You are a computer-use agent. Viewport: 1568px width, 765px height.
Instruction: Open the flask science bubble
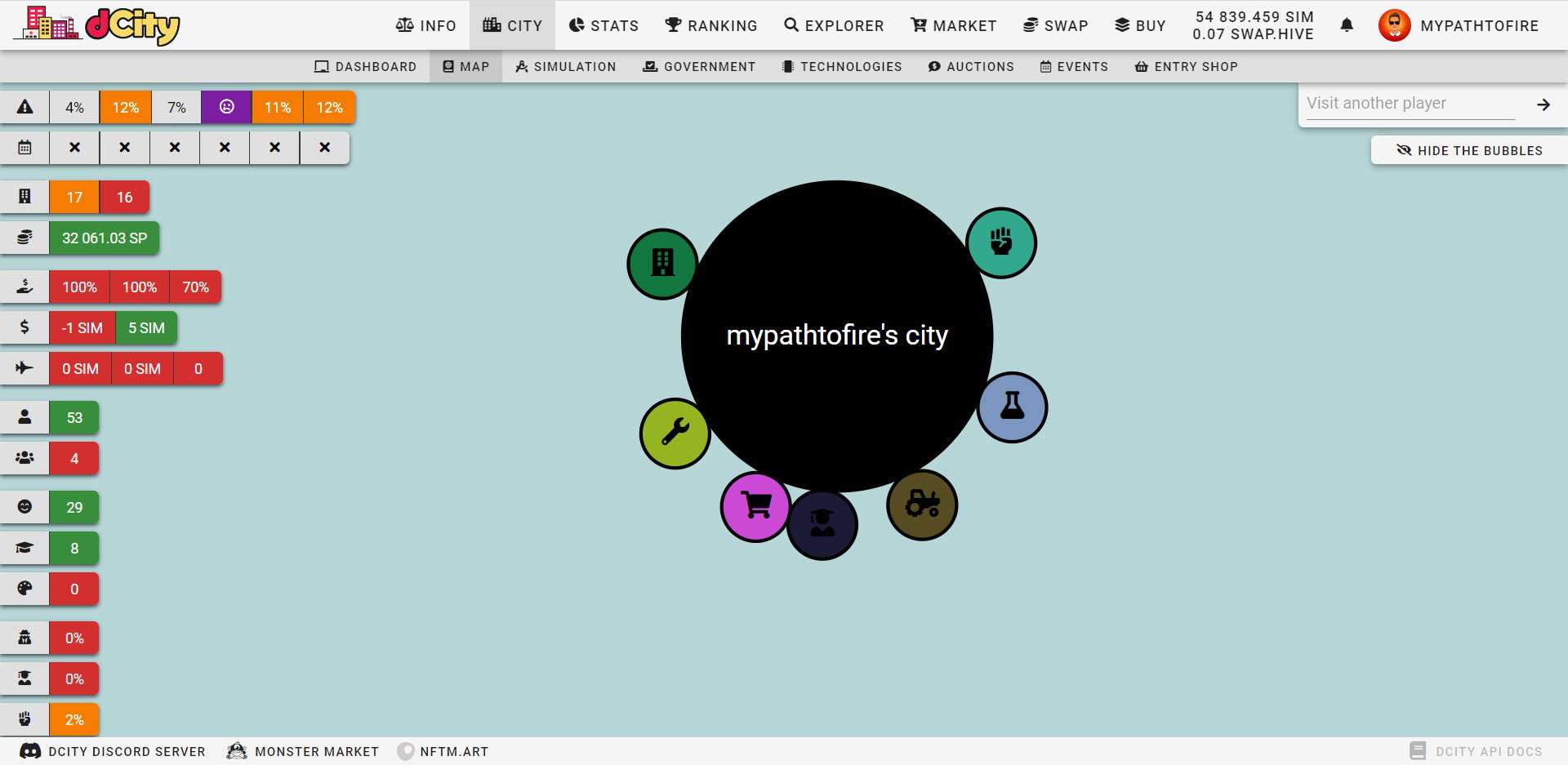(x=1012, y=407)
